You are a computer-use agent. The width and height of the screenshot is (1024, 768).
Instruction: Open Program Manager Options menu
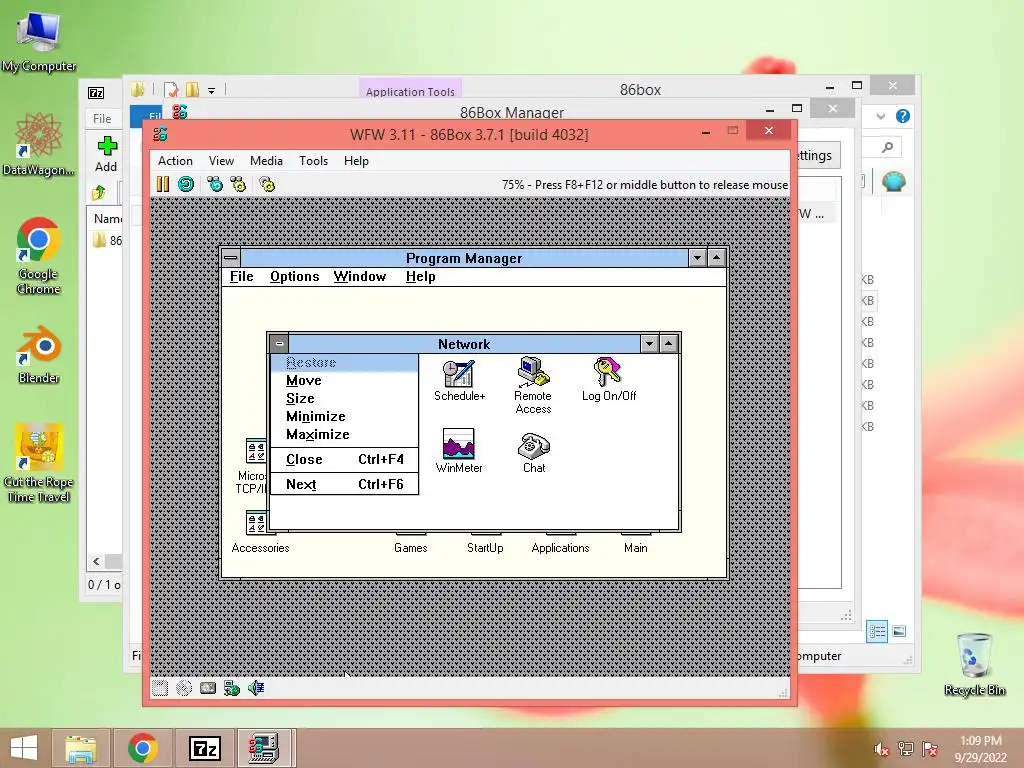click(295, 276)
